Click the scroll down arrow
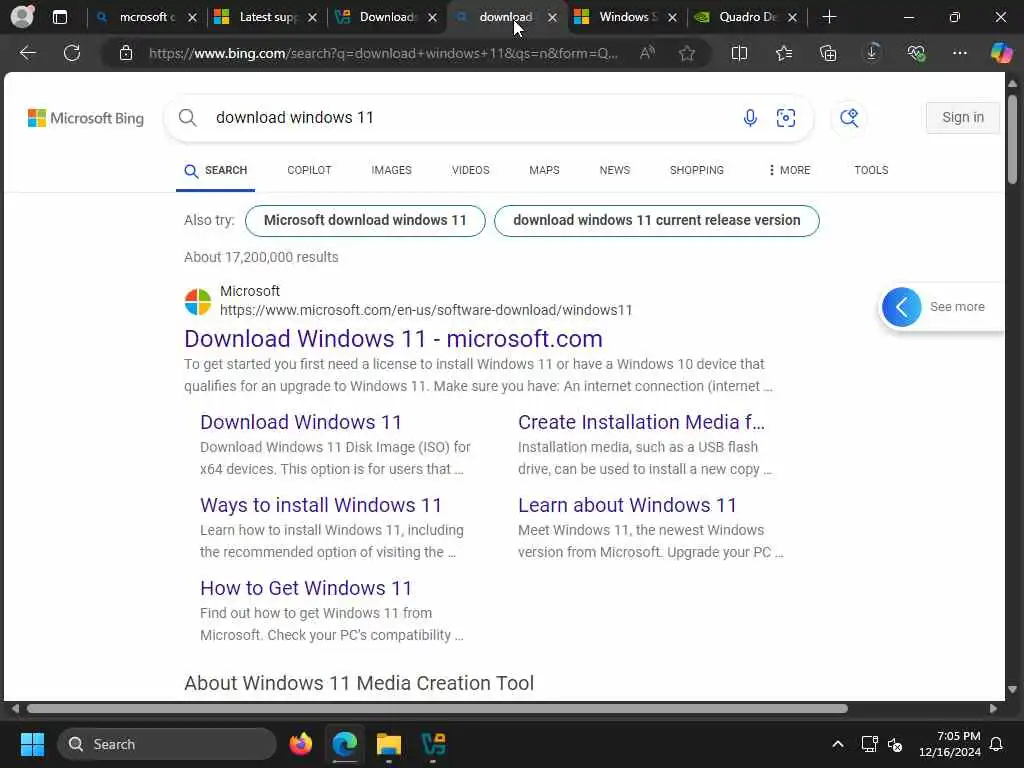Screen dimensions: 1024x768 click(1012, 689)
